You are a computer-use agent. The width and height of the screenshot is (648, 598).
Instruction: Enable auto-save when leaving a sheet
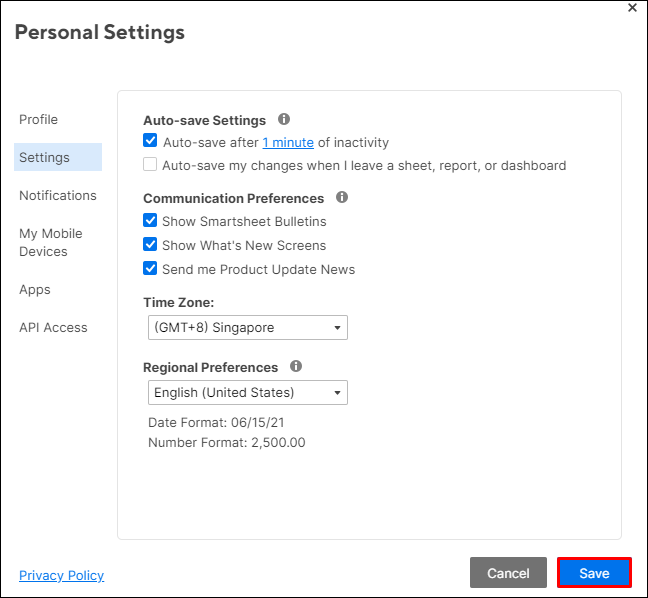(150, 165)
